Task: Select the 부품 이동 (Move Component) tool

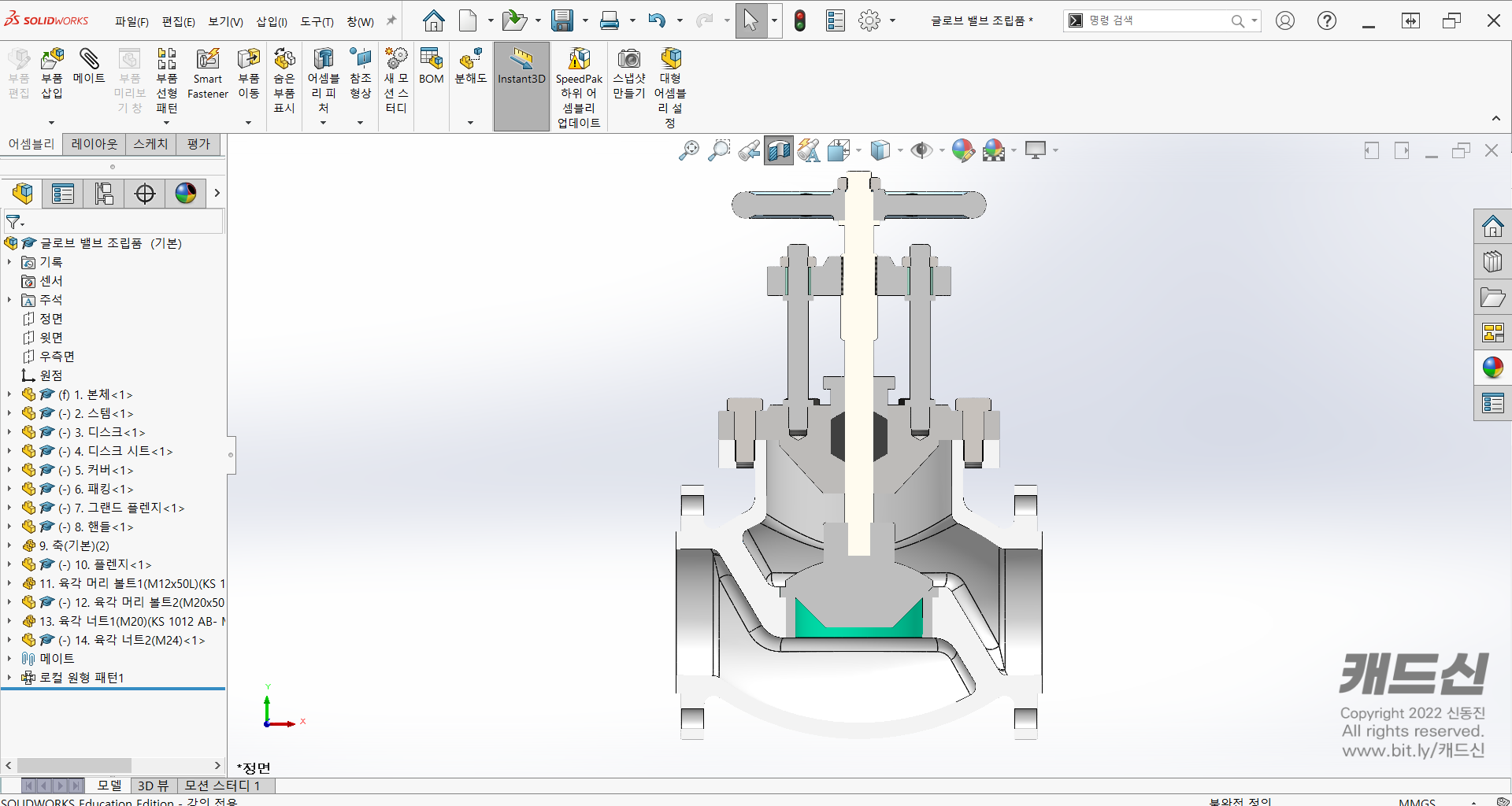Action: click(x=249, y=59)
